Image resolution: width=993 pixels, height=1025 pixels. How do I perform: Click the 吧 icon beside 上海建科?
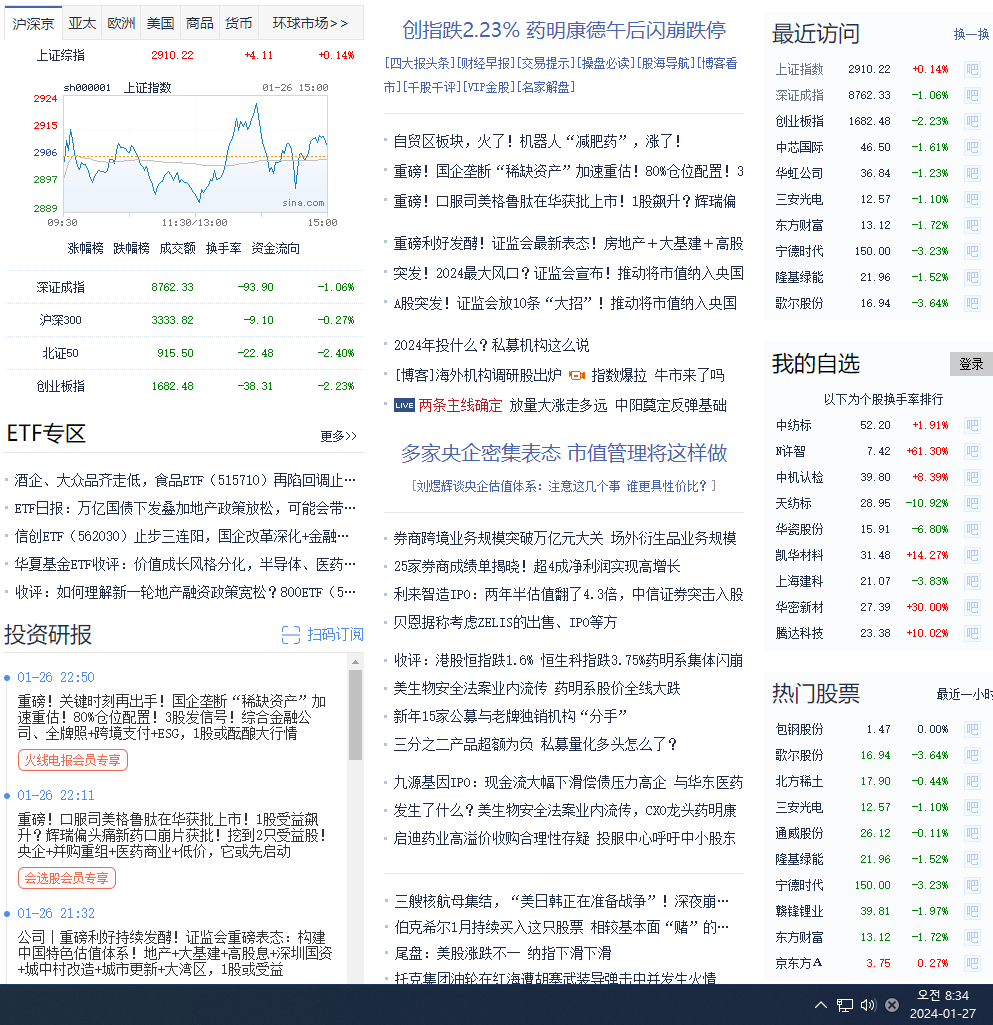(x=972, y=581)
